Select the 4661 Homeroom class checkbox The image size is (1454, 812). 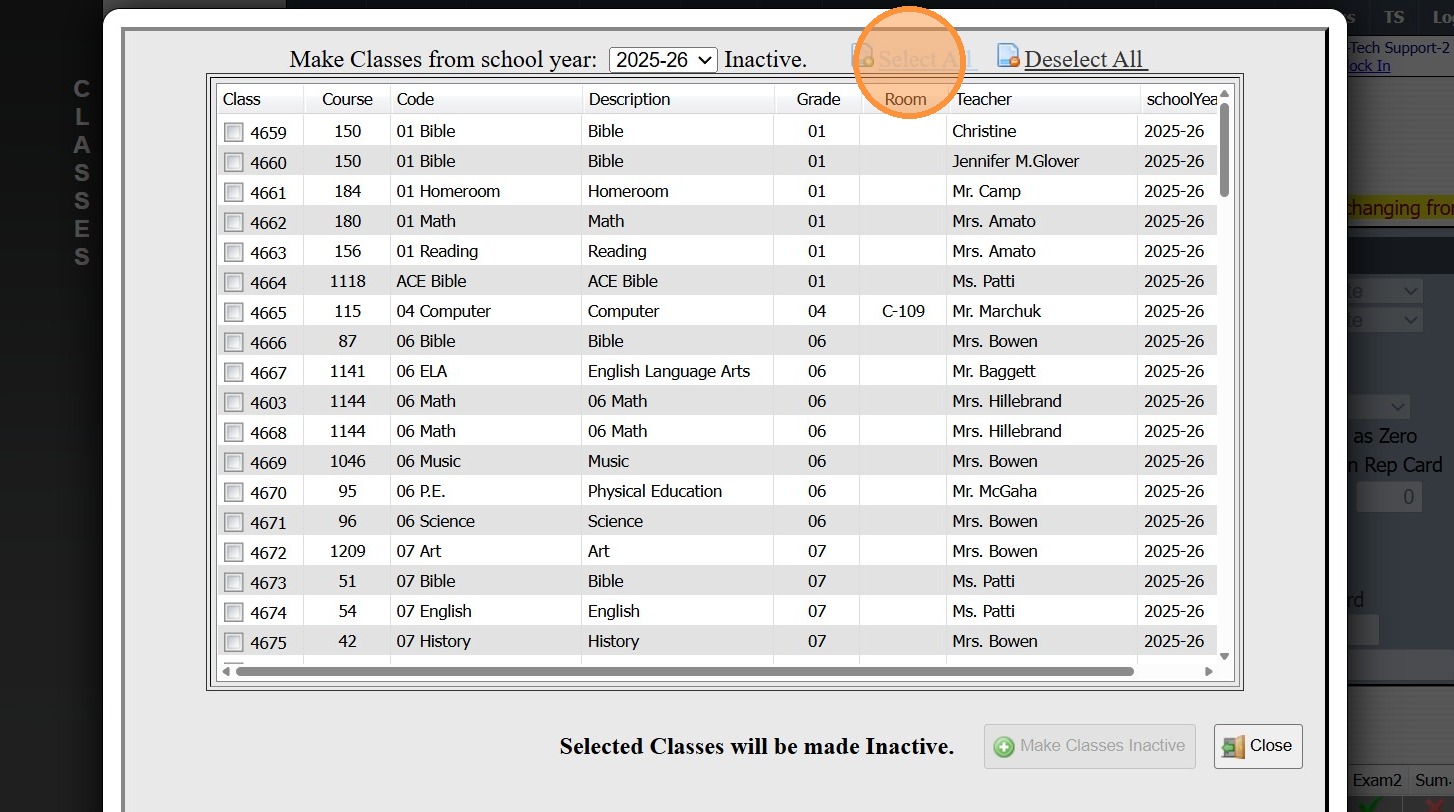[x=233, y=191]
